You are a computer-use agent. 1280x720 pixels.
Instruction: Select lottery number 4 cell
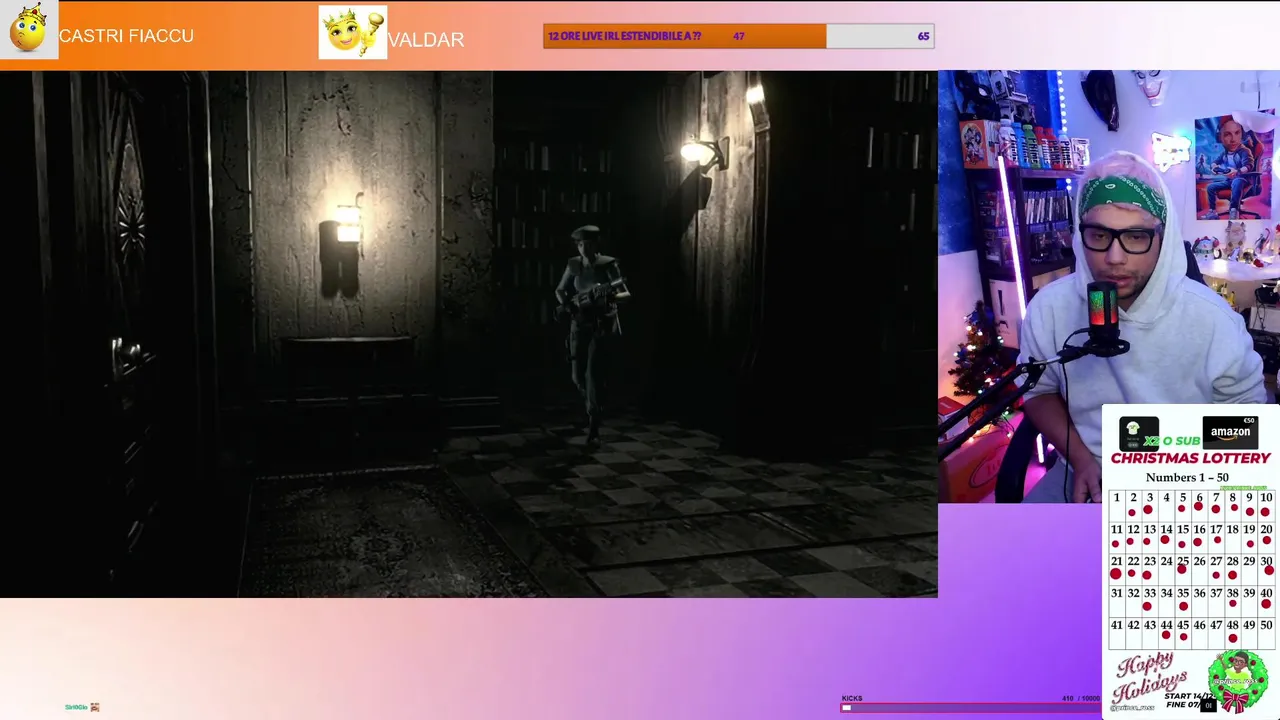tap(1166, 505)
